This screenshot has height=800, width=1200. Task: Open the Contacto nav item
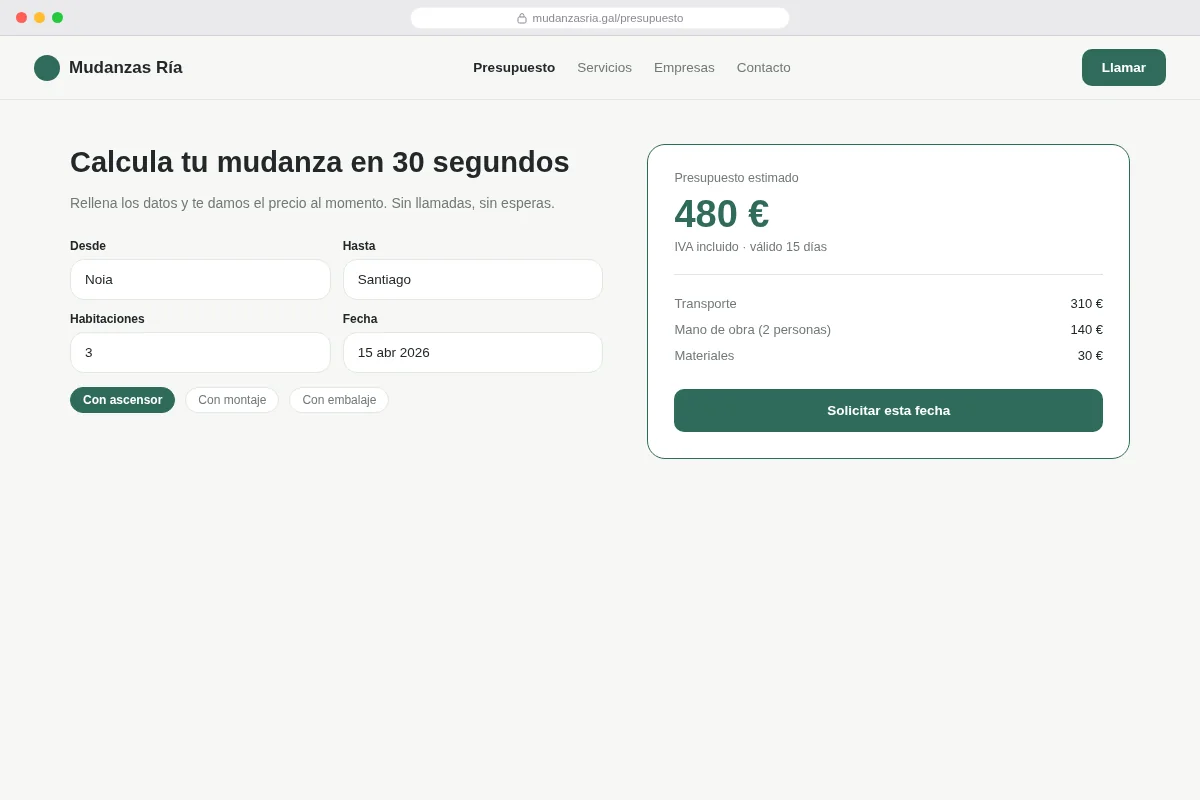764,68
